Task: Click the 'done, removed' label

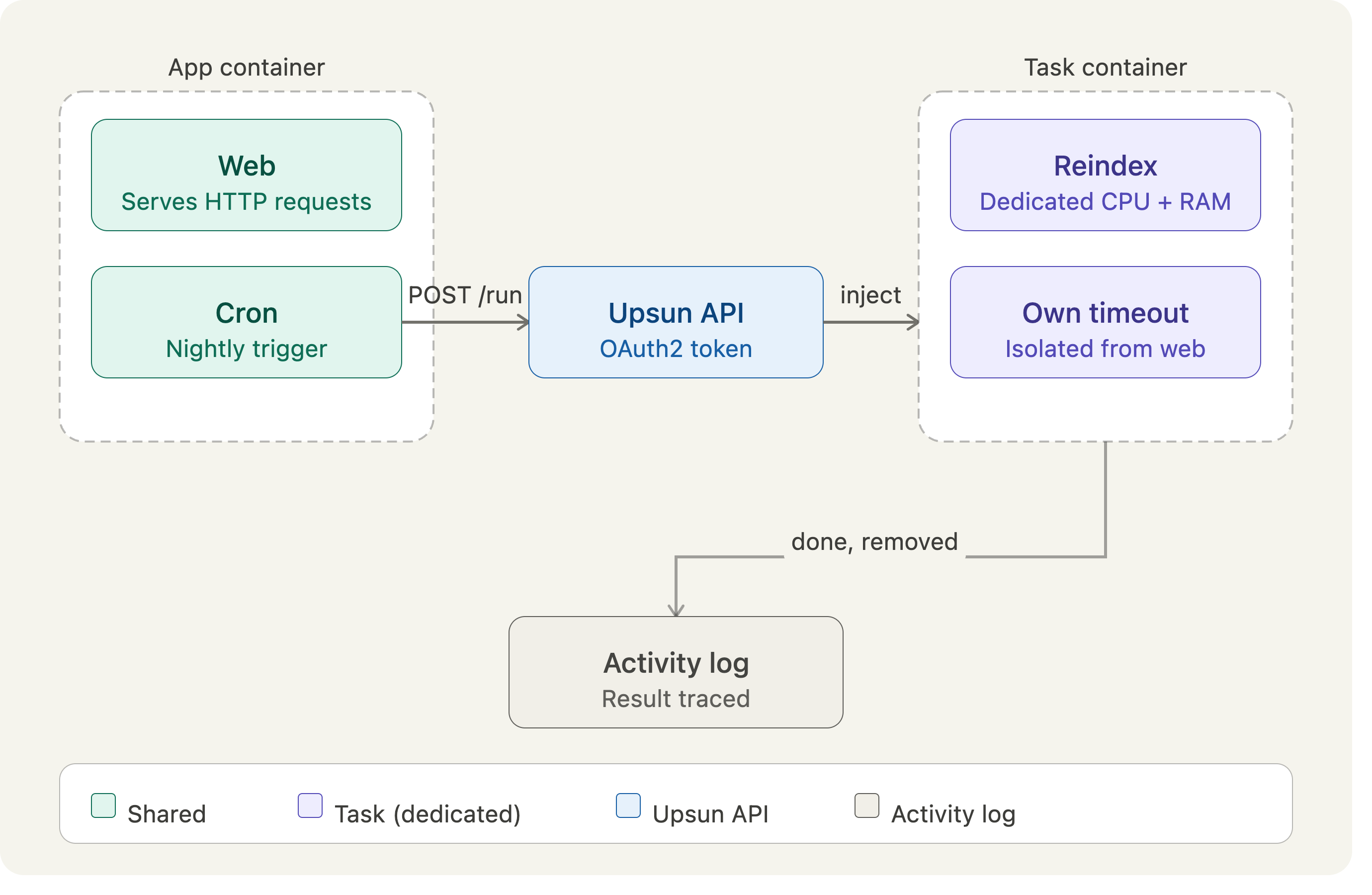Action: click(874, 542)
